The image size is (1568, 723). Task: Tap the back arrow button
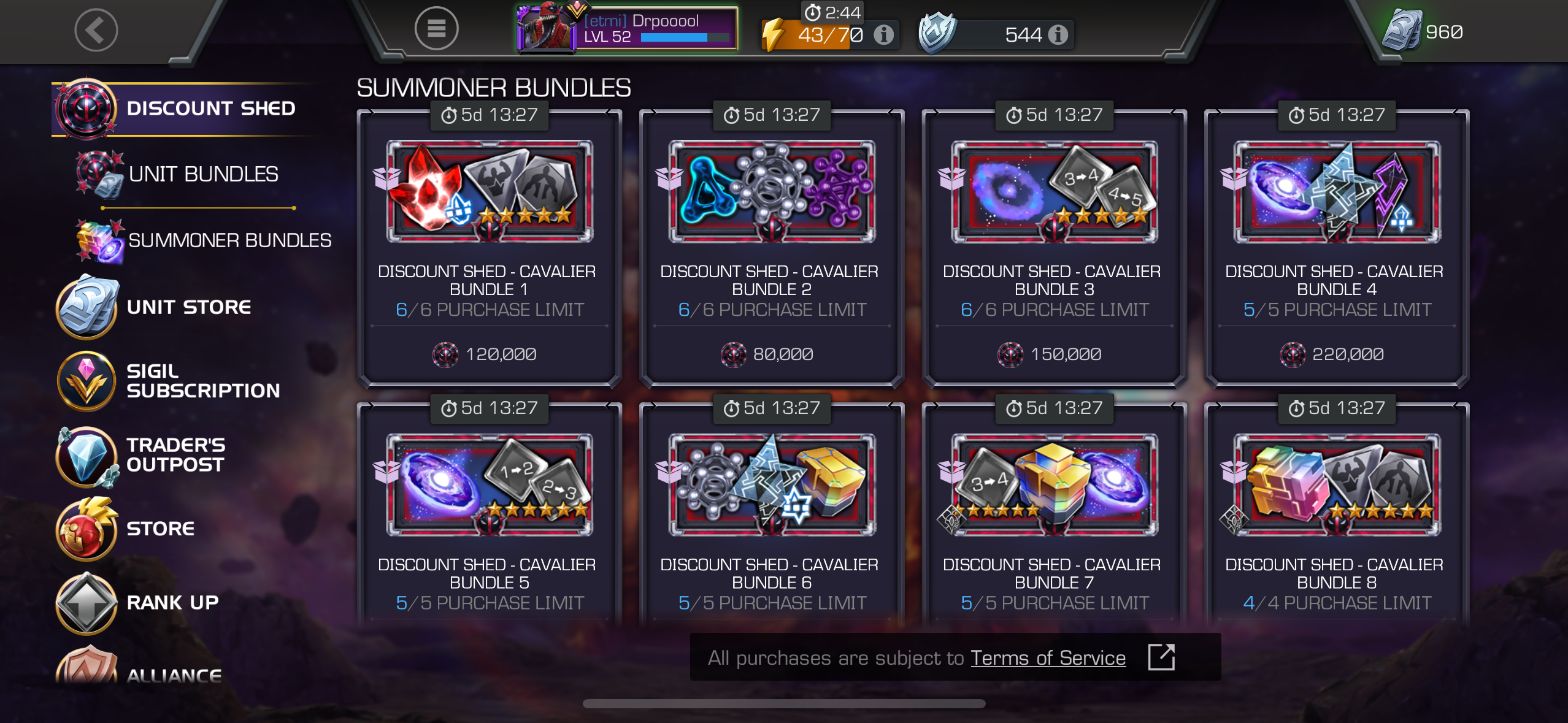96,30
